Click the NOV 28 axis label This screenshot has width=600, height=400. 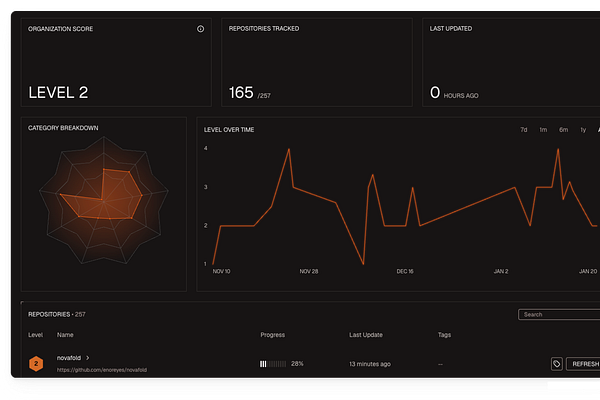(309, 271)
